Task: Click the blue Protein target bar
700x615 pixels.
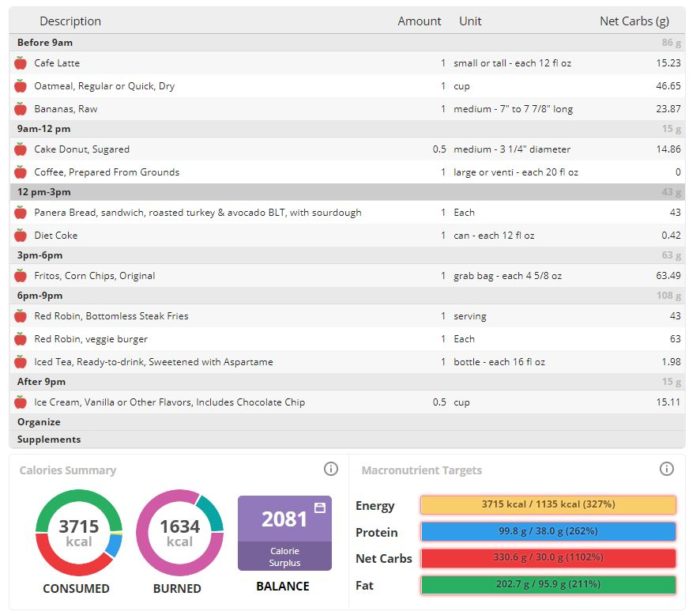Action: click(x=548, y=532)
